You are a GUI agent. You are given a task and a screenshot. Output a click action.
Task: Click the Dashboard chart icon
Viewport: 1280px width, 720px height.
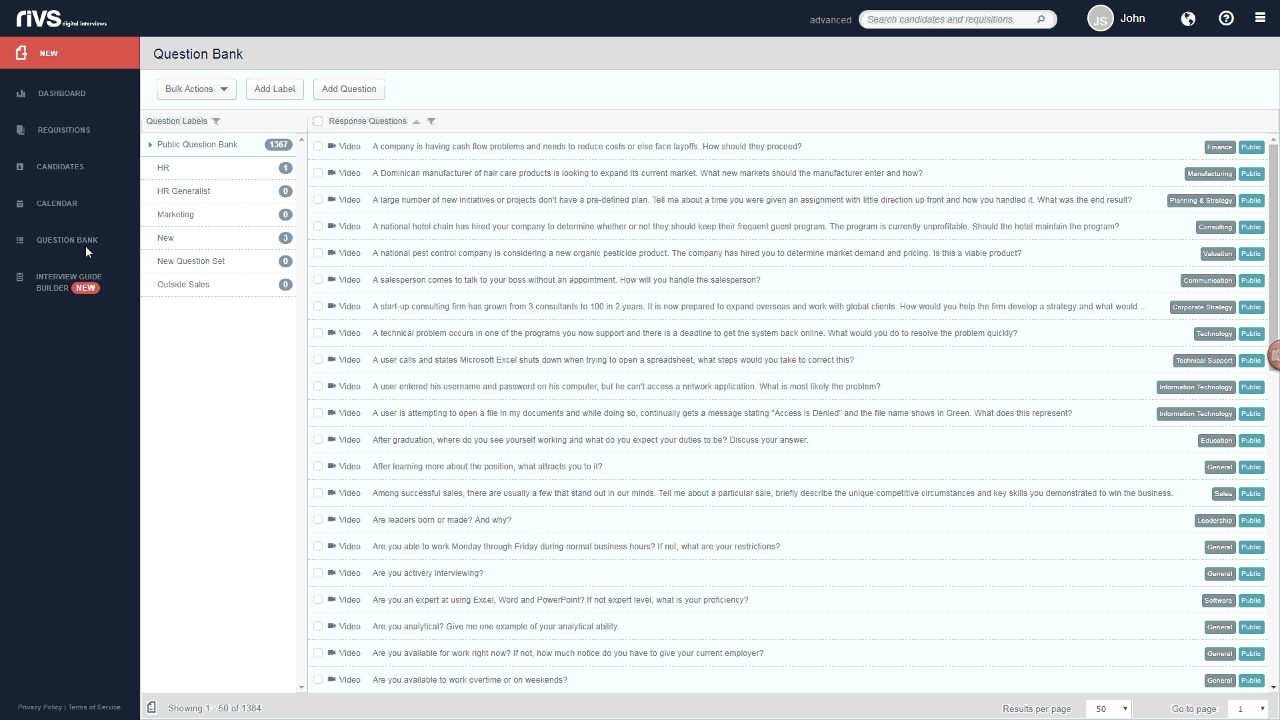click(x=21, y=93)
